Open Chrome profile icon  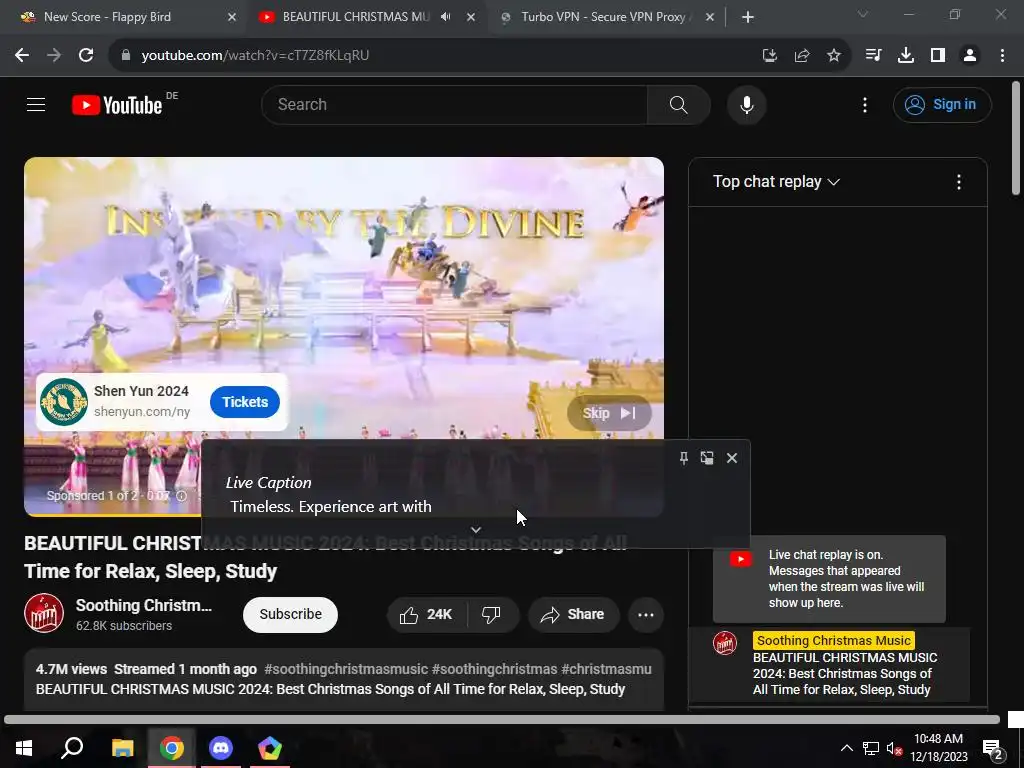click(970, 56)
